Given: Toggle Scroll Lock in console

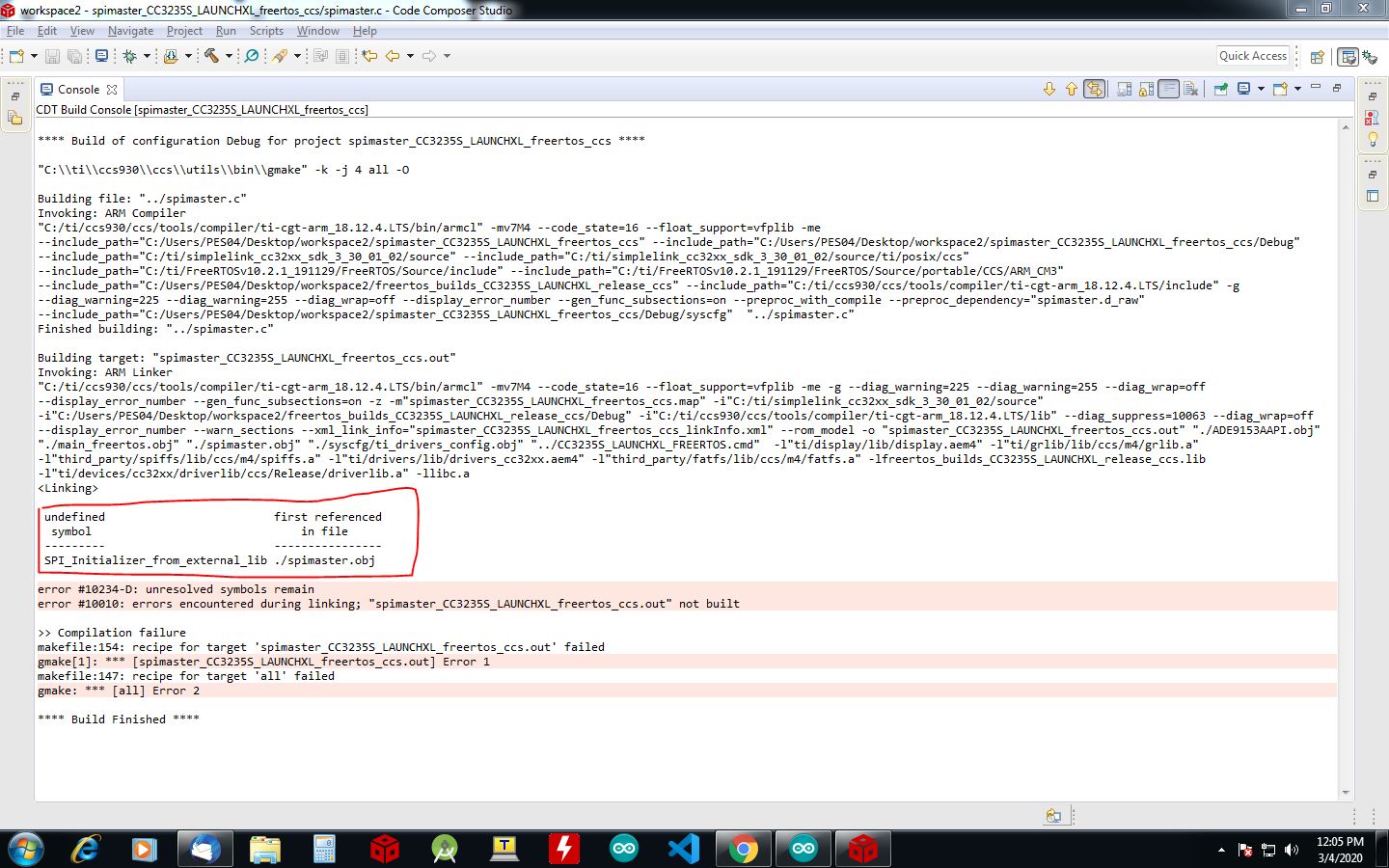Looking at the screenshot, I should tap(1146, 89).
